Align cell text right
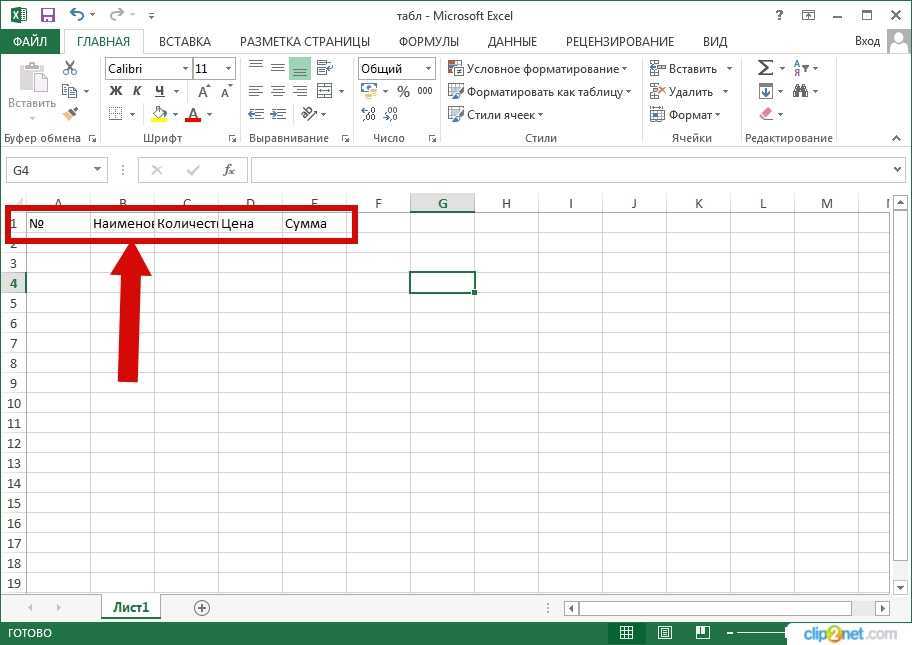Image resolution: width=912 pixels, height=645 pixels. point(300,91)
